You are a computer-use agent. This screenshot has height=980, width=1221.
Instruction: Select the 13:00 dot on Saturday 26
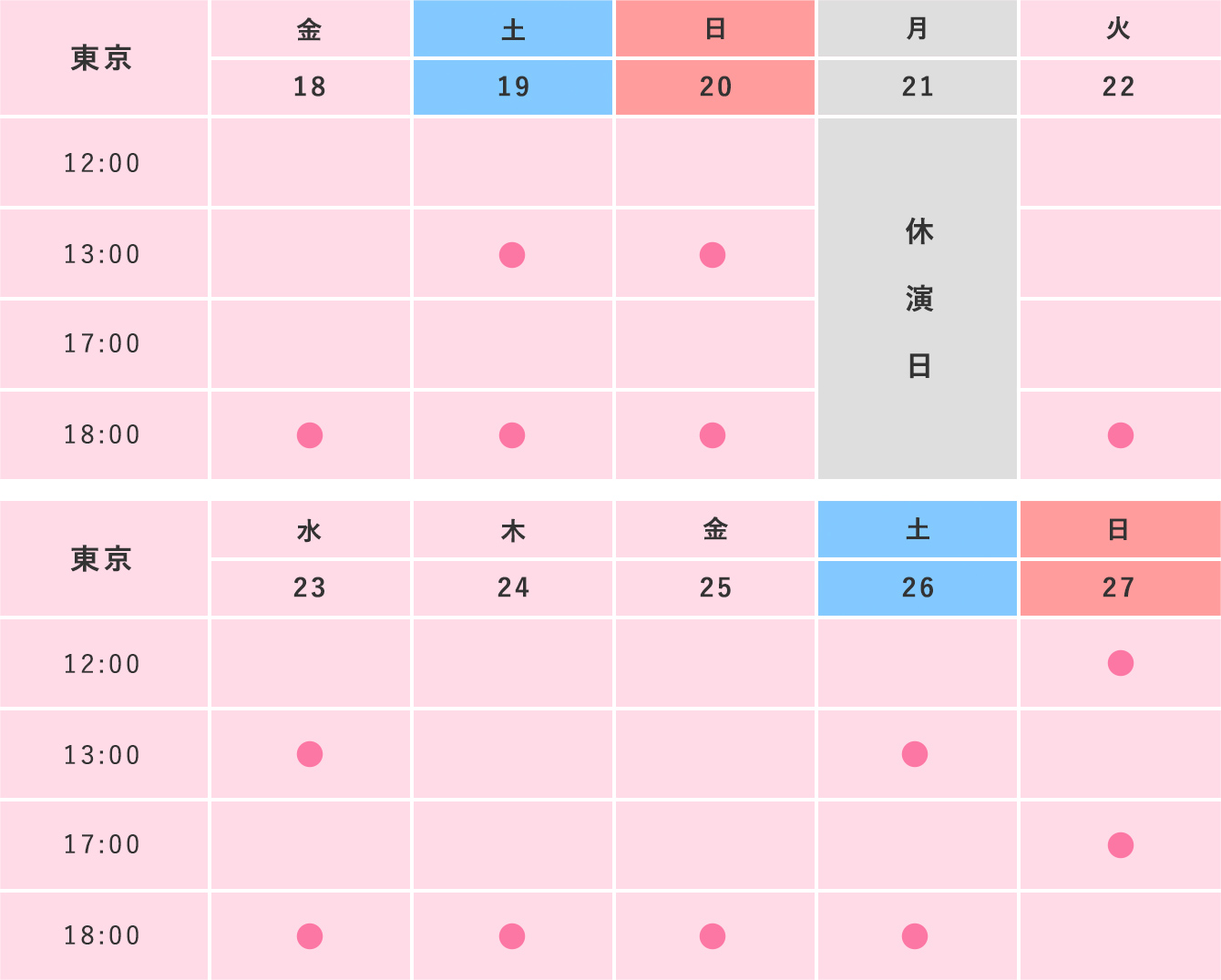915,754
